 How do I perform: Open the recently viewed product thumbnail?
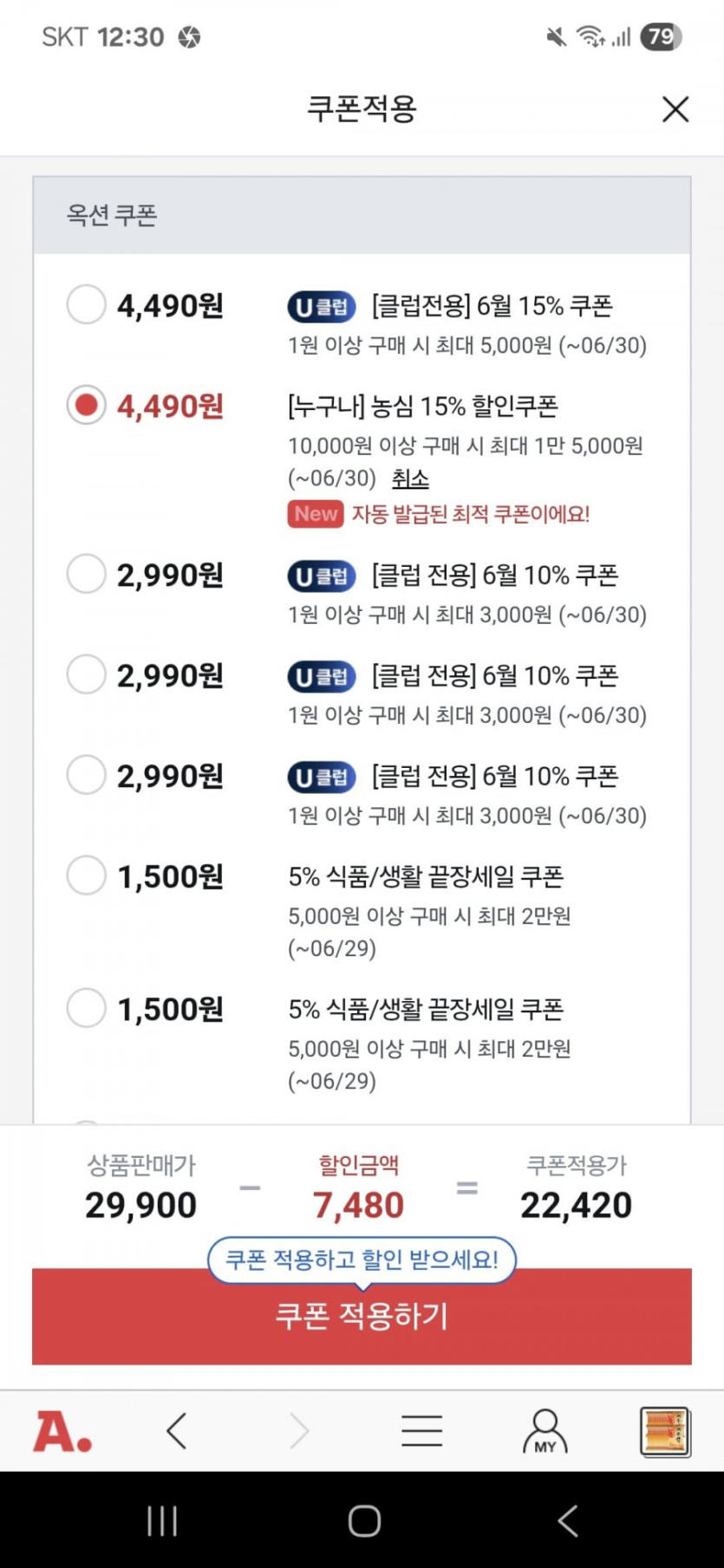[665, 1431]
